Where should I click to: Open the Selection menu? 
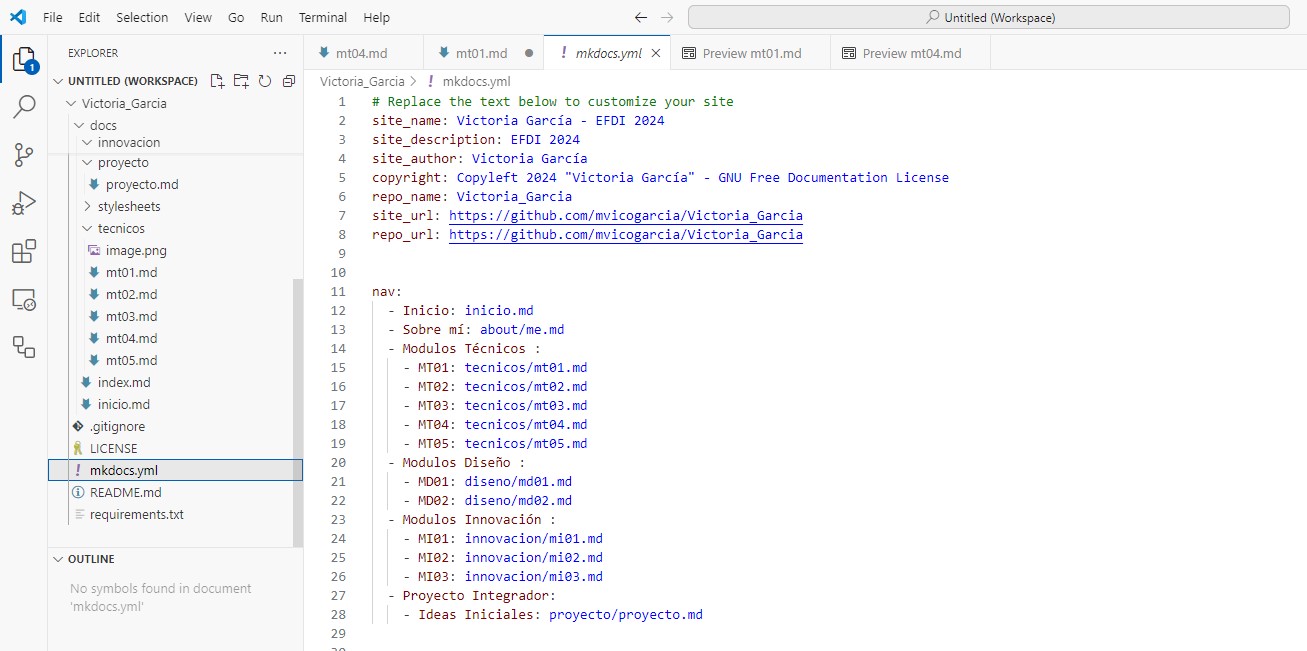pos(142,17)
